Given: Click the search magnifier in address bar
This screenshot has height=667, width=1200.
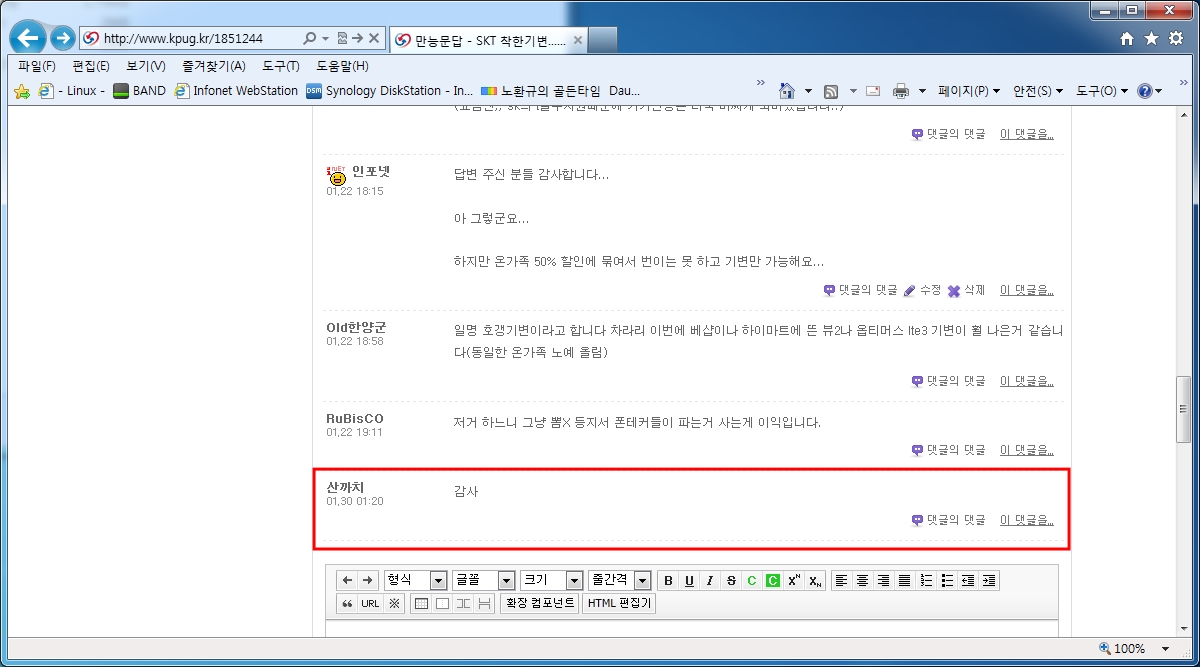Looking at the screenshot, I should [x=310, y=38].
